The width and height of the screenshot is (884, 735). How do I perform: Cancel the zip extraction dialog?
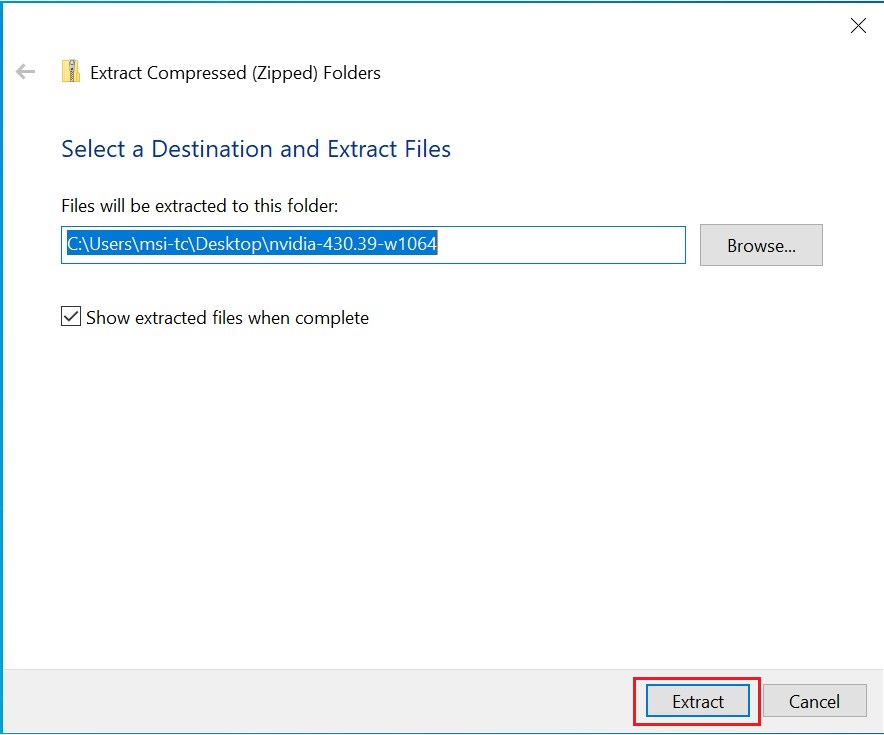pos(814,701)
